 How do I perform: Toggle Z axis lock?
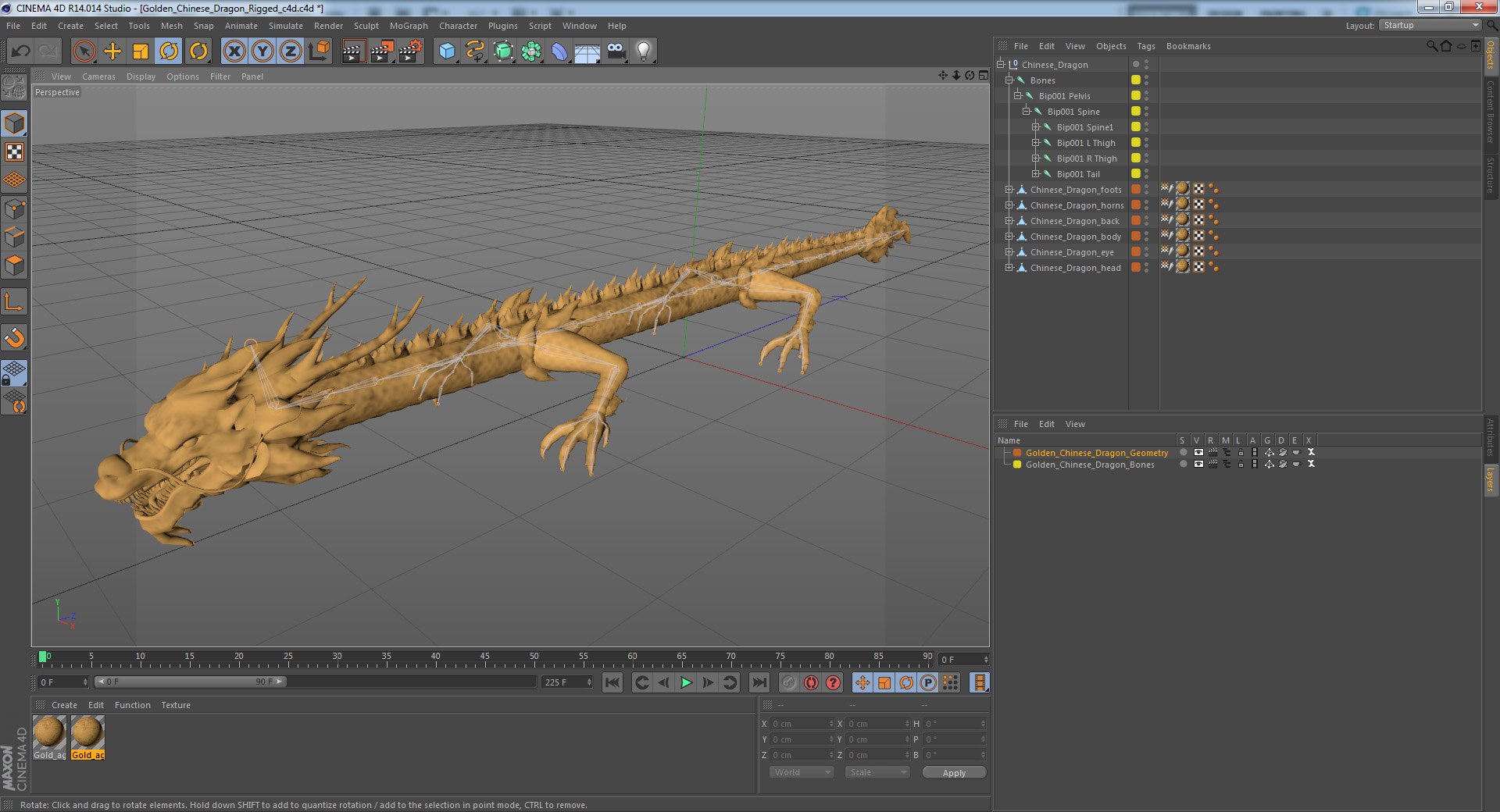coord(291,52)
